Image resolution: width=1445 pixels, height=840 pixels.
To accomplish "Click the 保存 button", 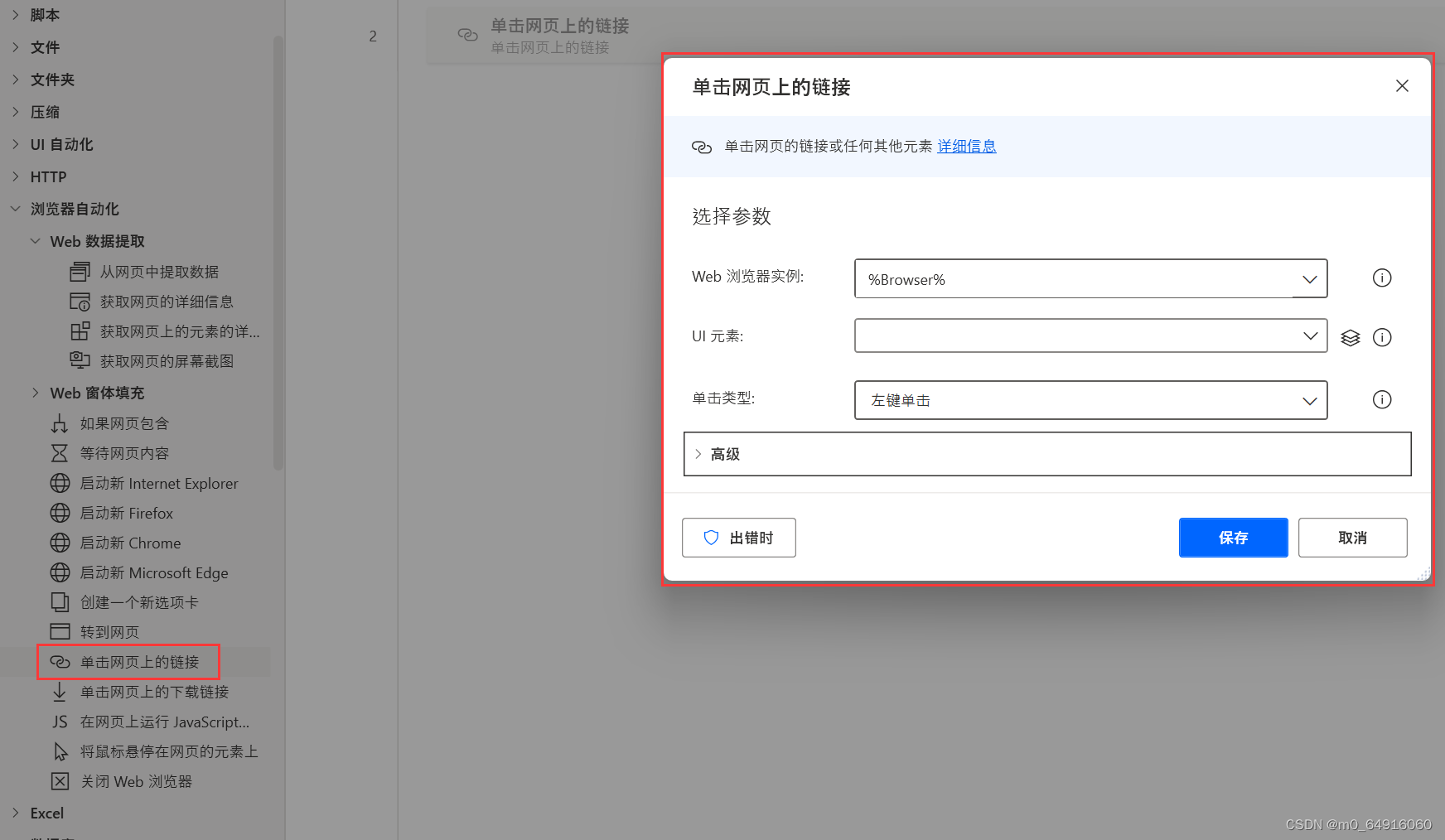I will tap(1233, 537).
